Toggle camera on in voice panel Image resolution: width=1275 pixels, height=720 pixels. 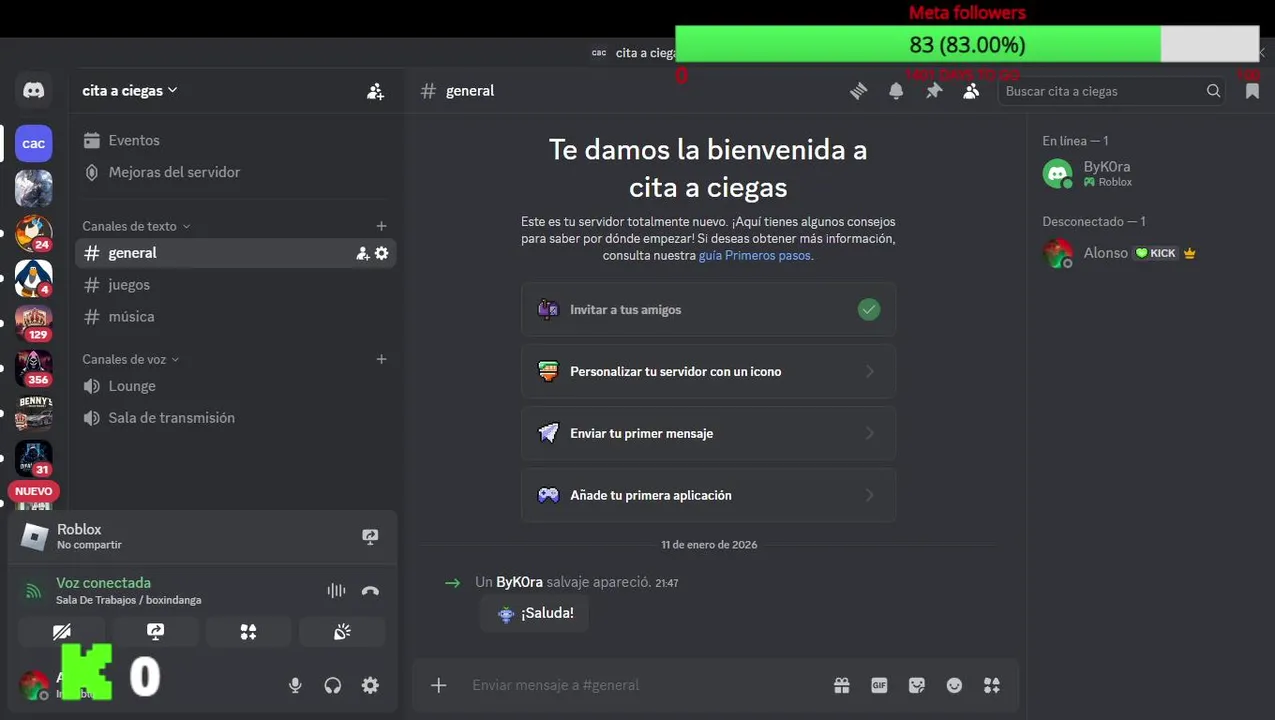pyautogui.click(x=61, y=631)
